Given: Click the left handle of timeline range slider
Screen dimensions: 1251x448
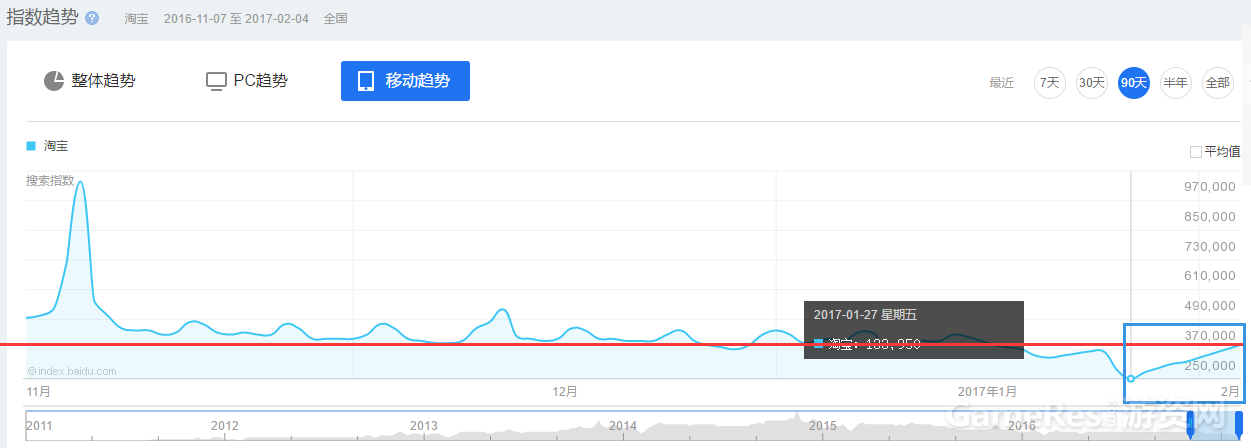Looking at the screenshot, I should pos(1190,423).
